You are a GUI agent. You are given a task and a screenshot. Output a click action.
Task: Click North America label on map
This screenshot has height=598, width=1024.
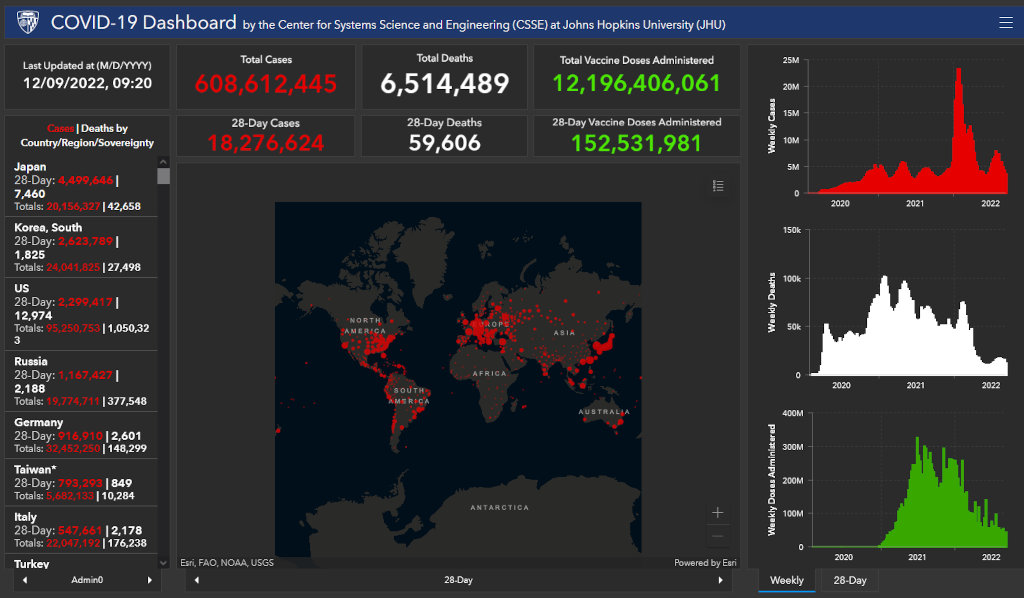click(x=366, y=326)
